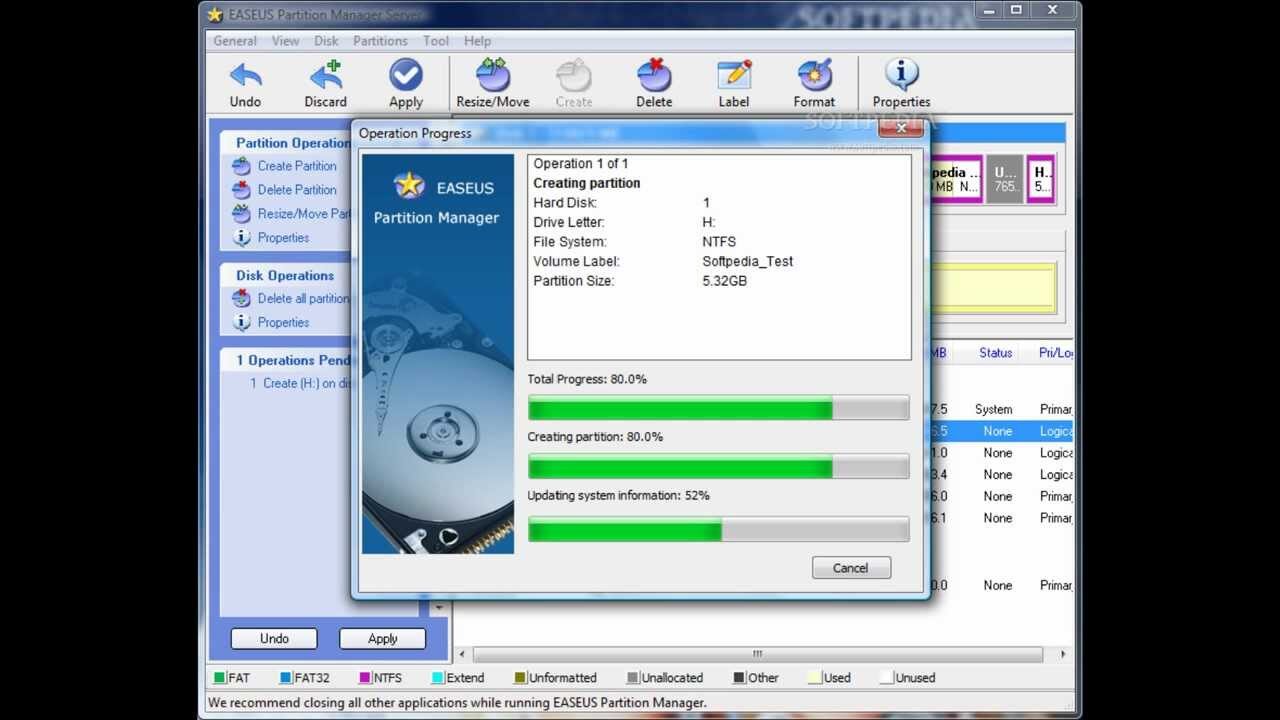Click the NTFS legend color swatch
Image resolution: width=1280 pixels, height=720 pixels.
point(365,678)
